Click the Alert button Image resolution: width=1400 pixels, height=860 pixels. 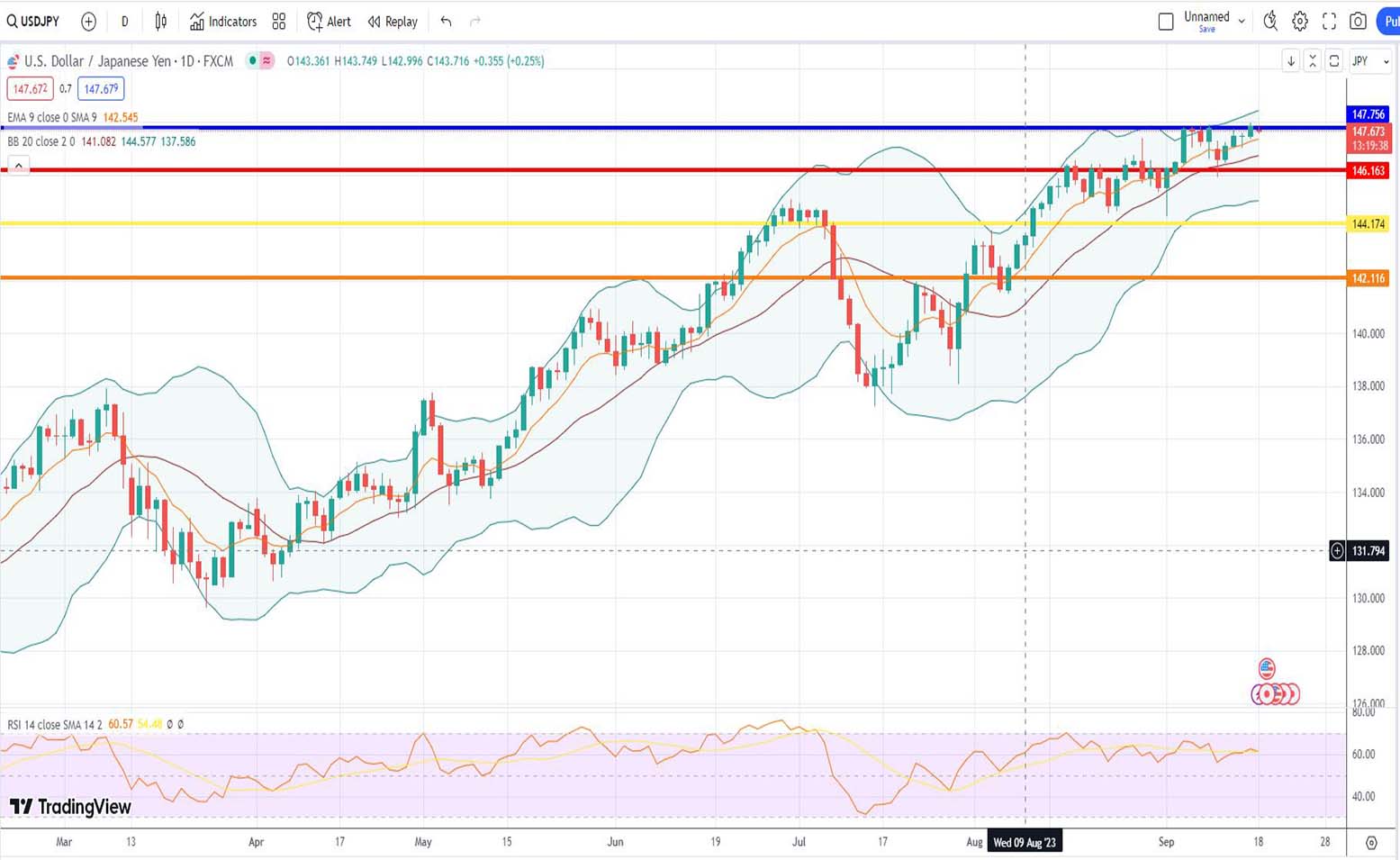[x=330, y=22]
